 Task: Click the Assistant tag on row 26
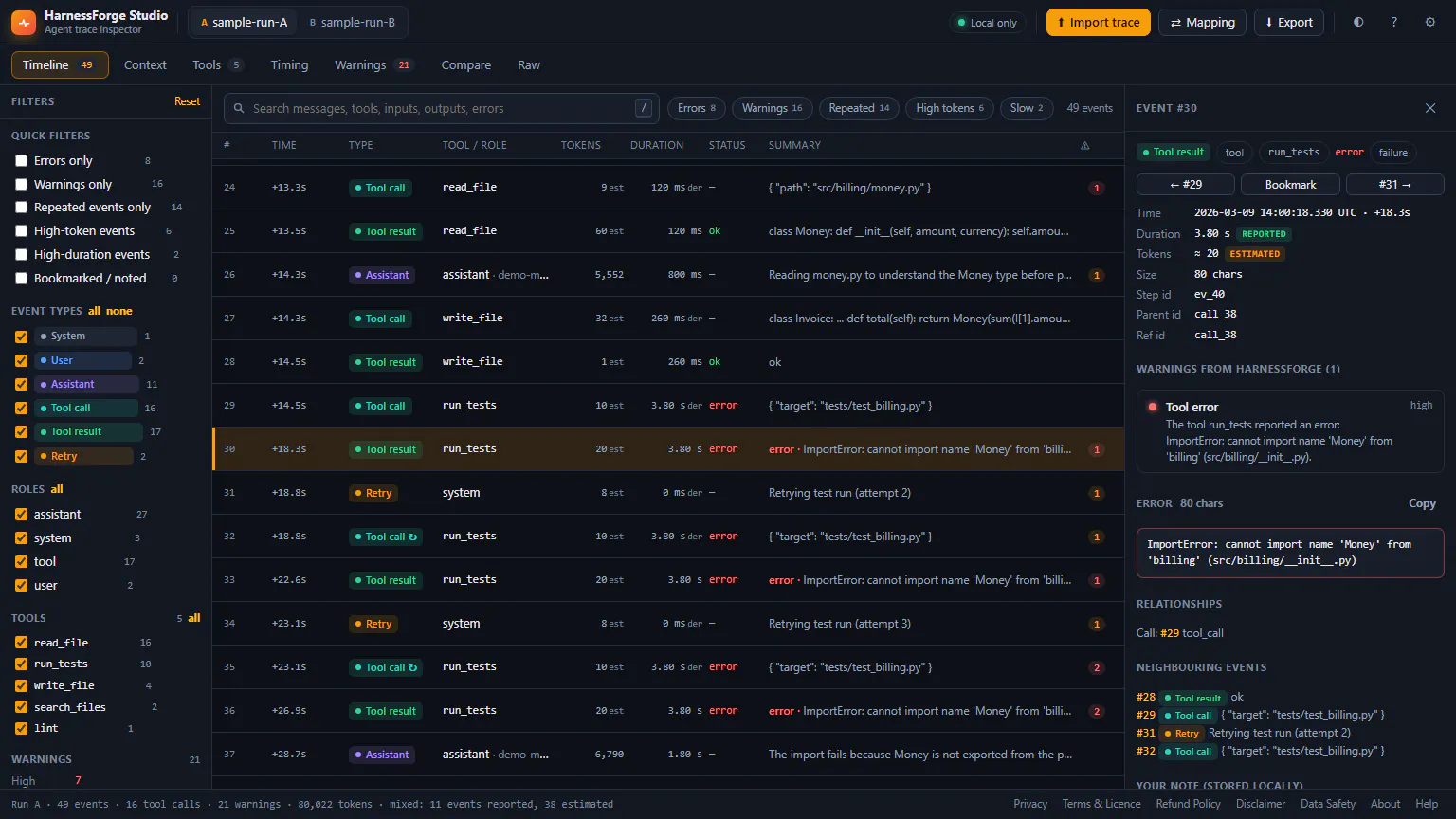pos(381,275)
